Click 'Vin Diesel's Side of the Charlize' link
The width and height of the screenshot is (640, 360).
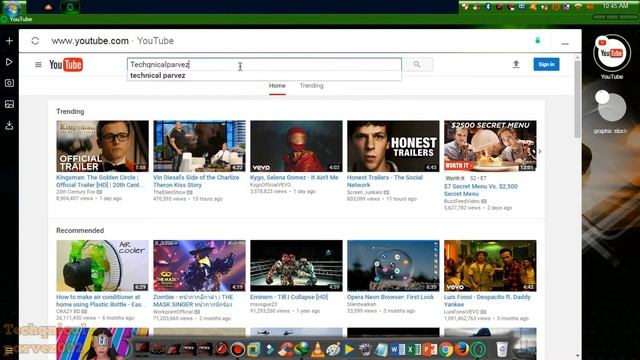(196, 181)
